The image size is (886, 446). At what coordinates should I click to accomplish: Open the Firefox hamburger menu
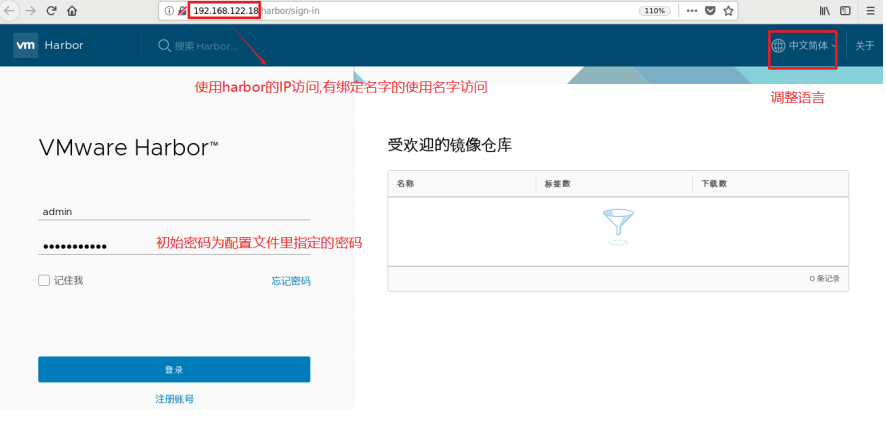pos(870,11)
